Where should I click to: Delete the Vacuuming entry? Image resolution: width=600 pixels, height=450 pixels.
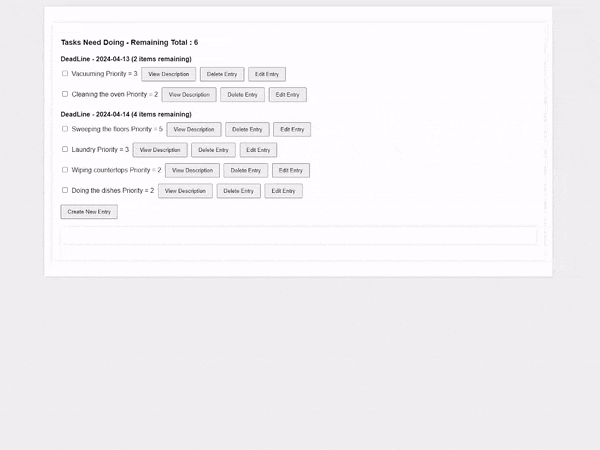click(x=222, y=74)
